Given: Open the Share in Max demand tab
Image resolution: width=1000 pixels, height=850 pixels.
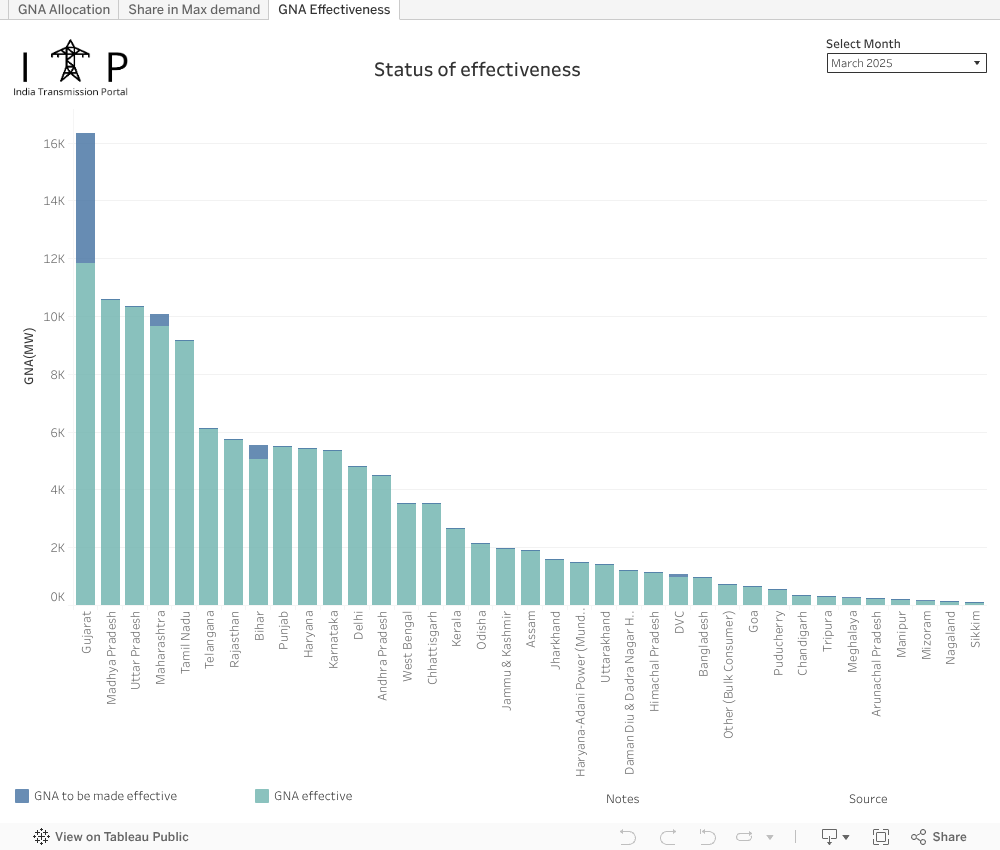Looking at the screenshot, I should click(194, 10).
